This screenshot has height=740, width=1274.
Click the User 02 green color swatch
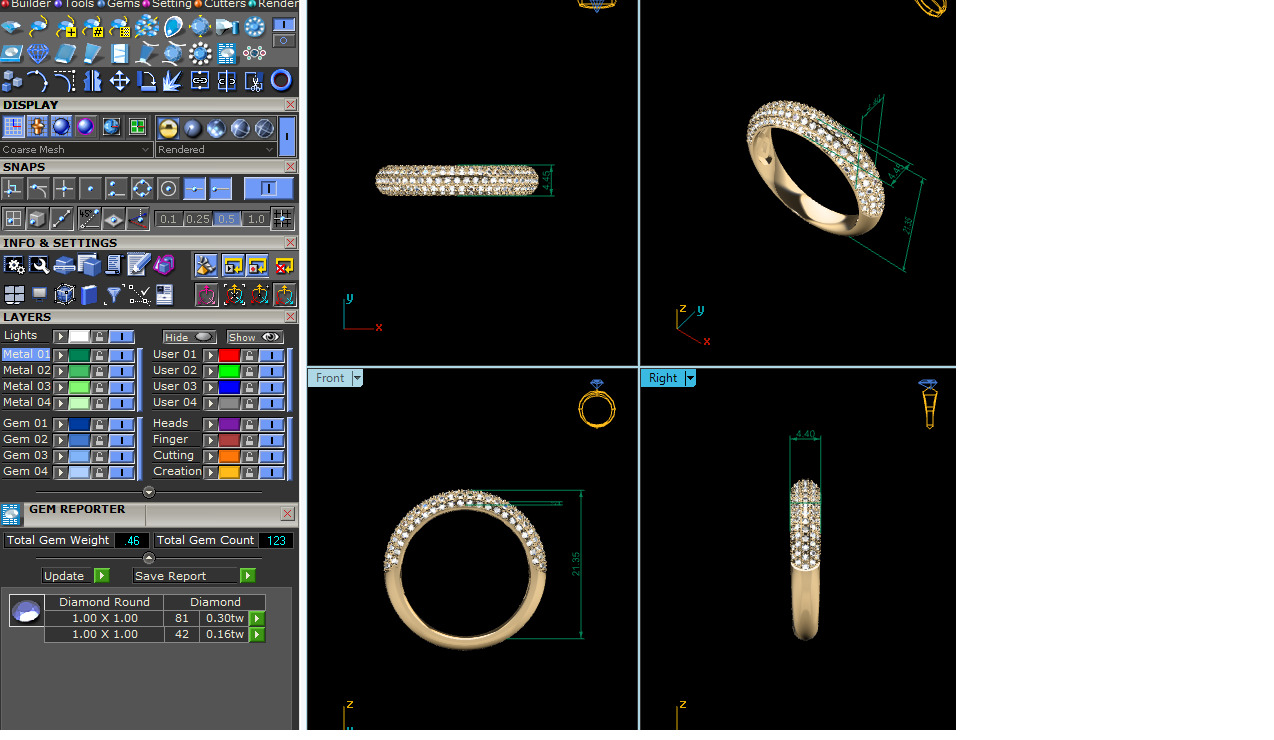pos(229,371)
